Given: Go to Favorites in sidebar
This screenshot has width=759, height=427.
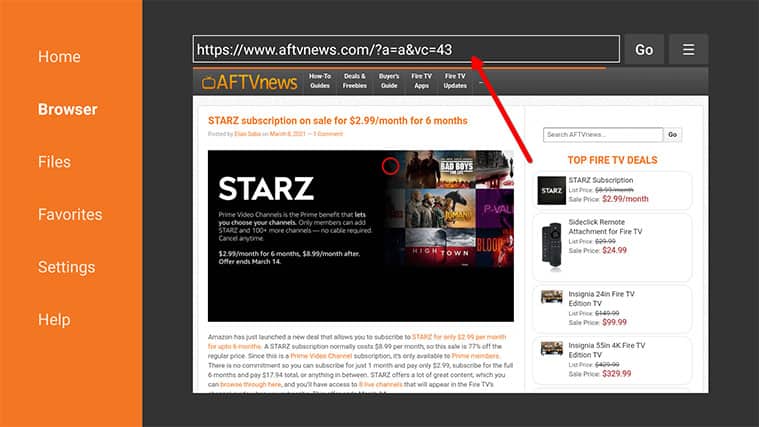Looking at the screenshot, I should 70,214.
